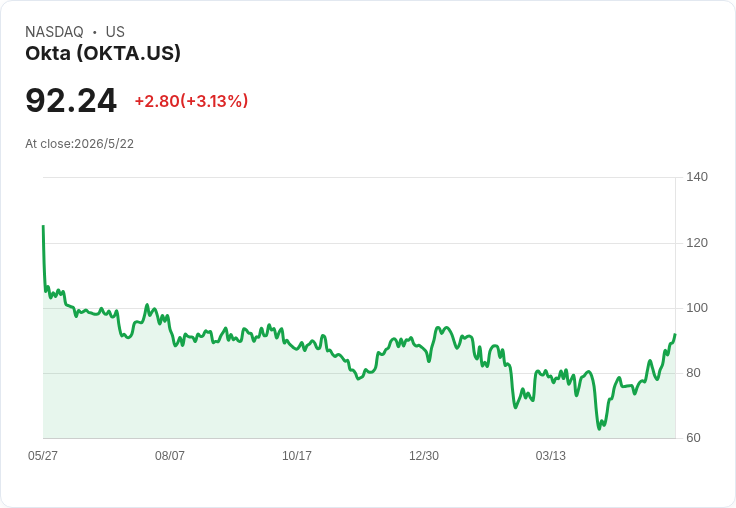The image size is (736, 508).
Task: Click the 140 price axis label
Action: (697, 177)
